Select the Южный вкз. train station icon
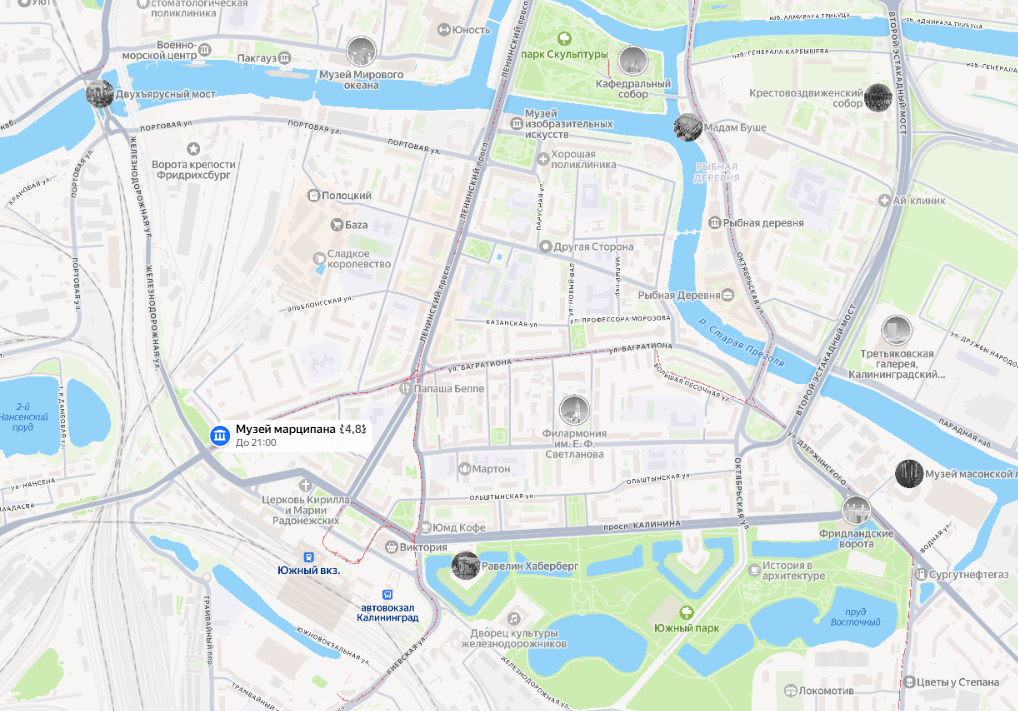 coord(308,557)
